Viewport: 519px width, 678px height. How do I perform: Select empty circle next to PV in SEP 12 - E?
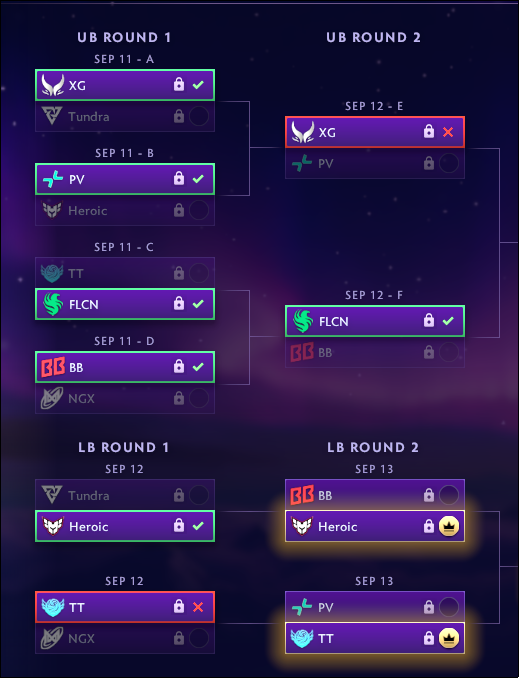click(x=449, y=163)
